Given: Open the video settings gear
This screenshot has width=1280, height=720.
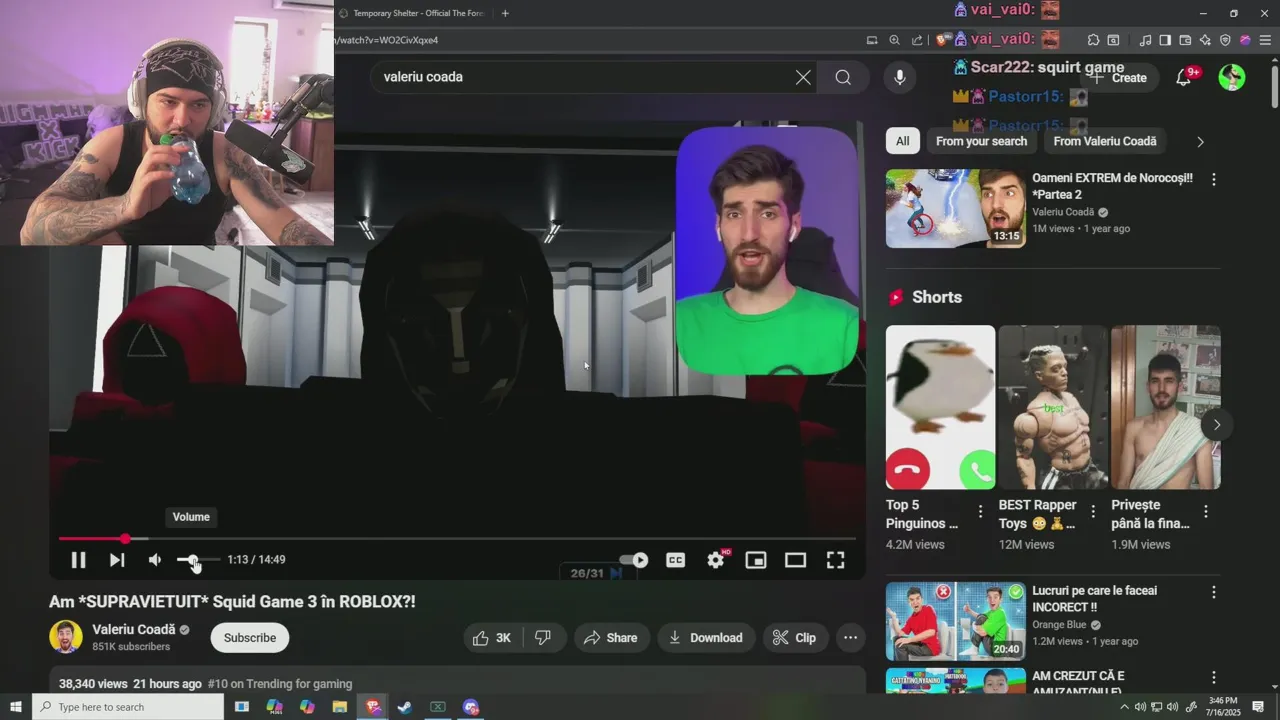Looking at the screenshot, I should pyautogui.click(x=716, y=560).
